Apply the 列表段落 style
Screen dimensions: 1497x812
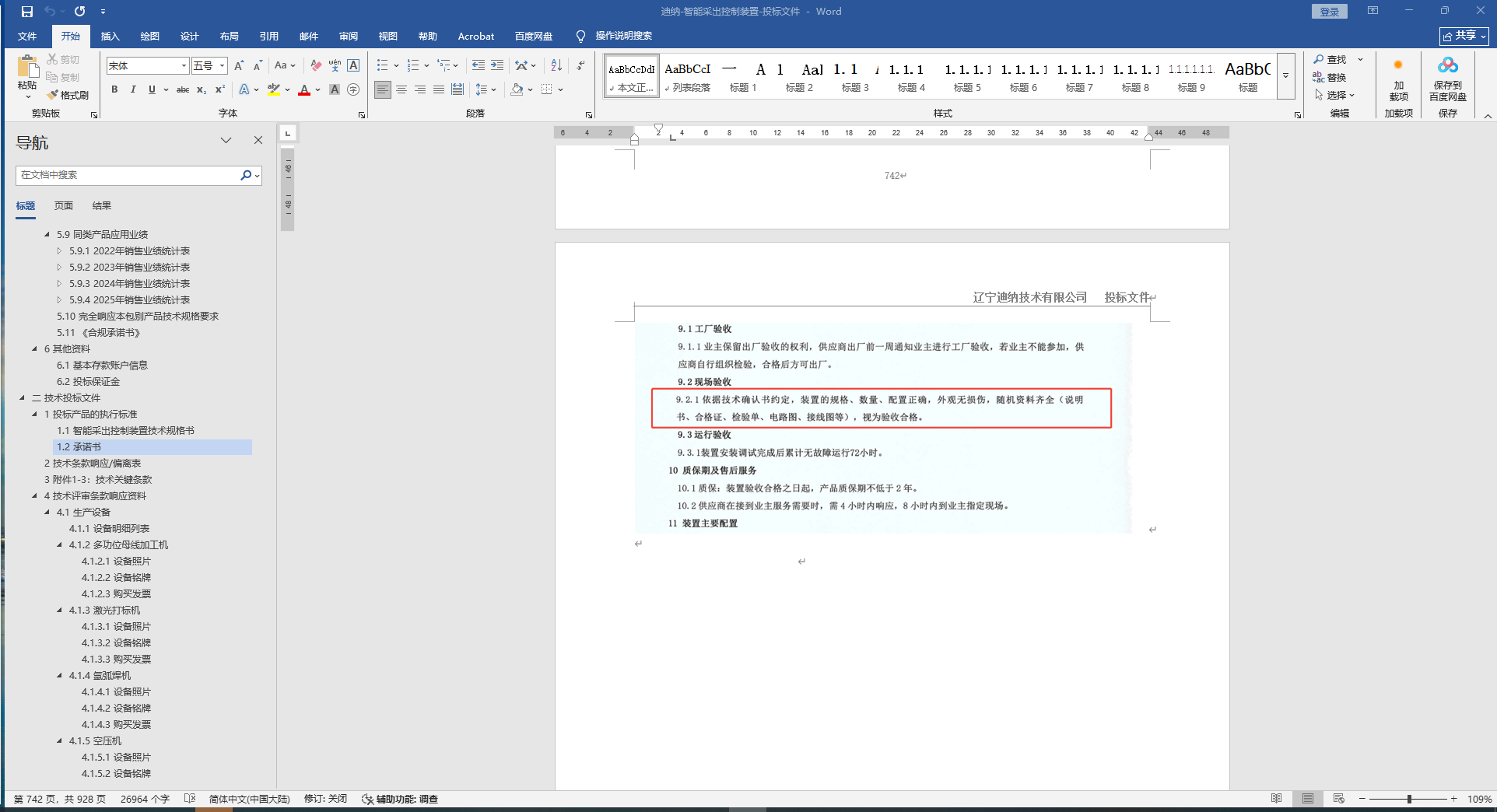pyautogui.click(x=688, y=76)
